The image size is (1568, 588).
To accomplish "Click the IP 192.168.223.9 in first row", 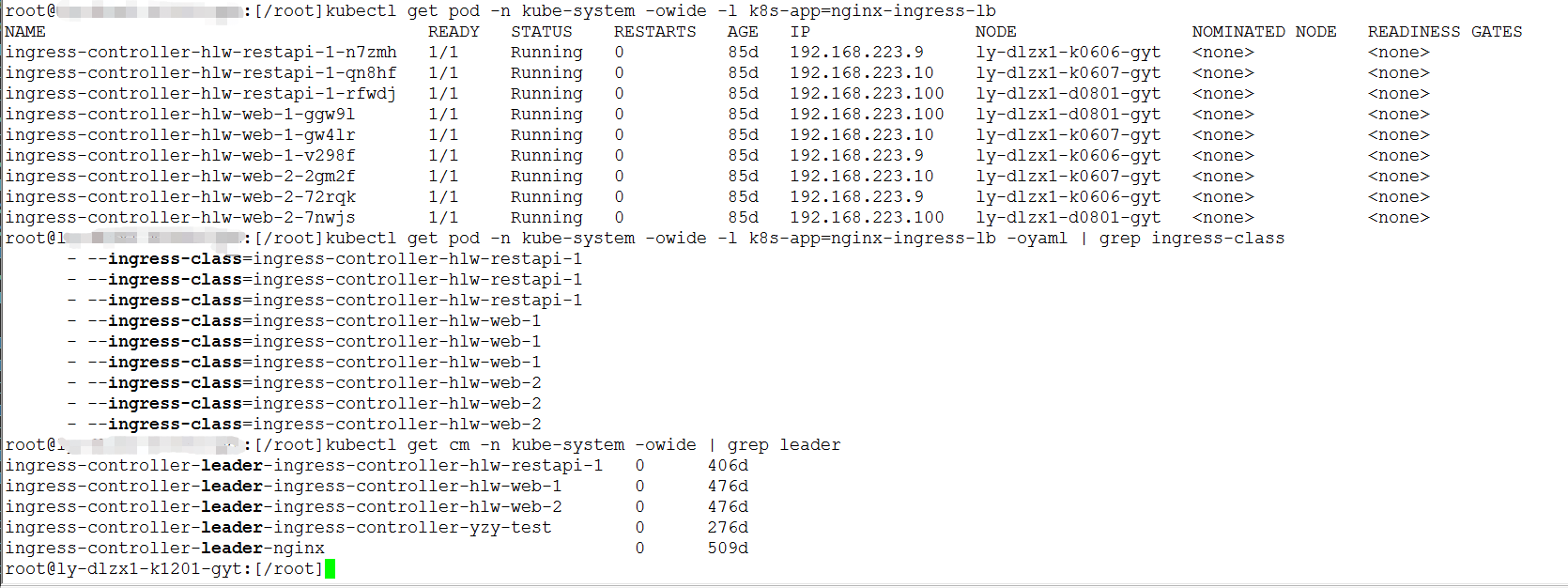I will point(856,53).
